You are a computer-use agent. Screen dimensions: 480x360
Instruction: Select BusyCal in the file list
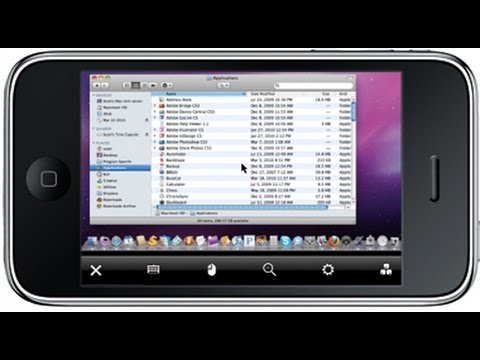252,178
